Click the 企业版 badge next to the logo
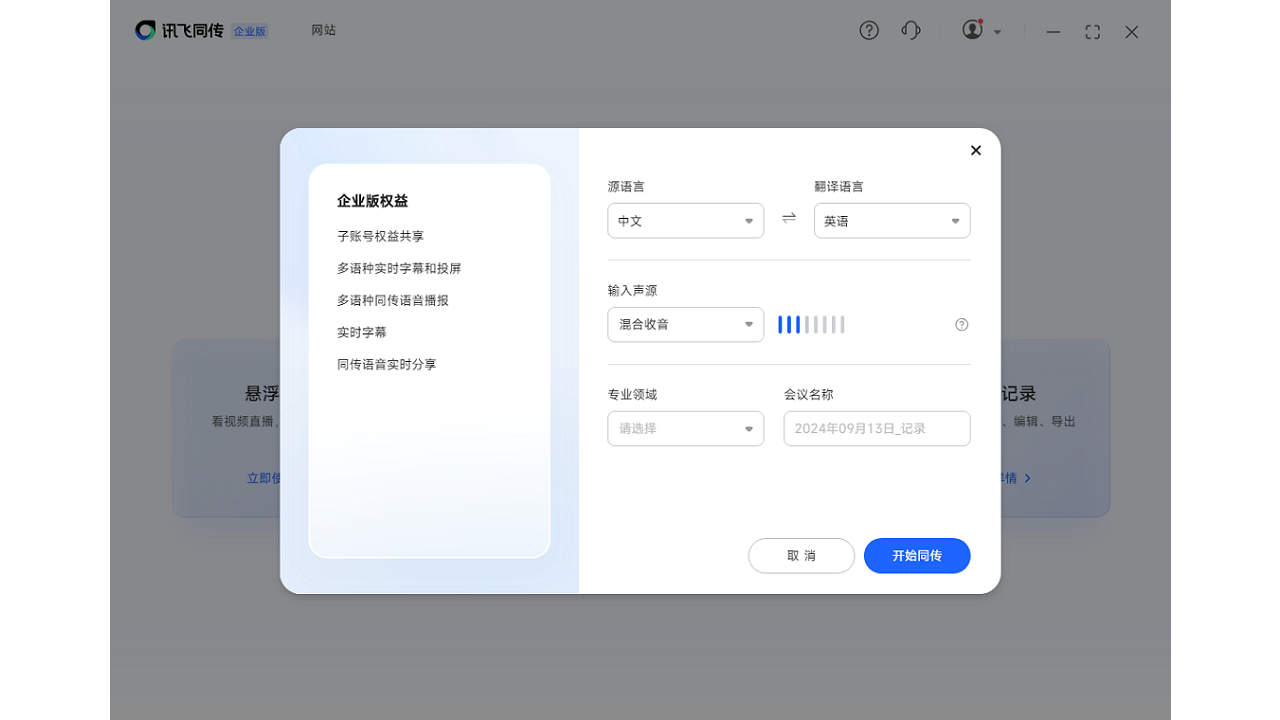 point(249,31)
